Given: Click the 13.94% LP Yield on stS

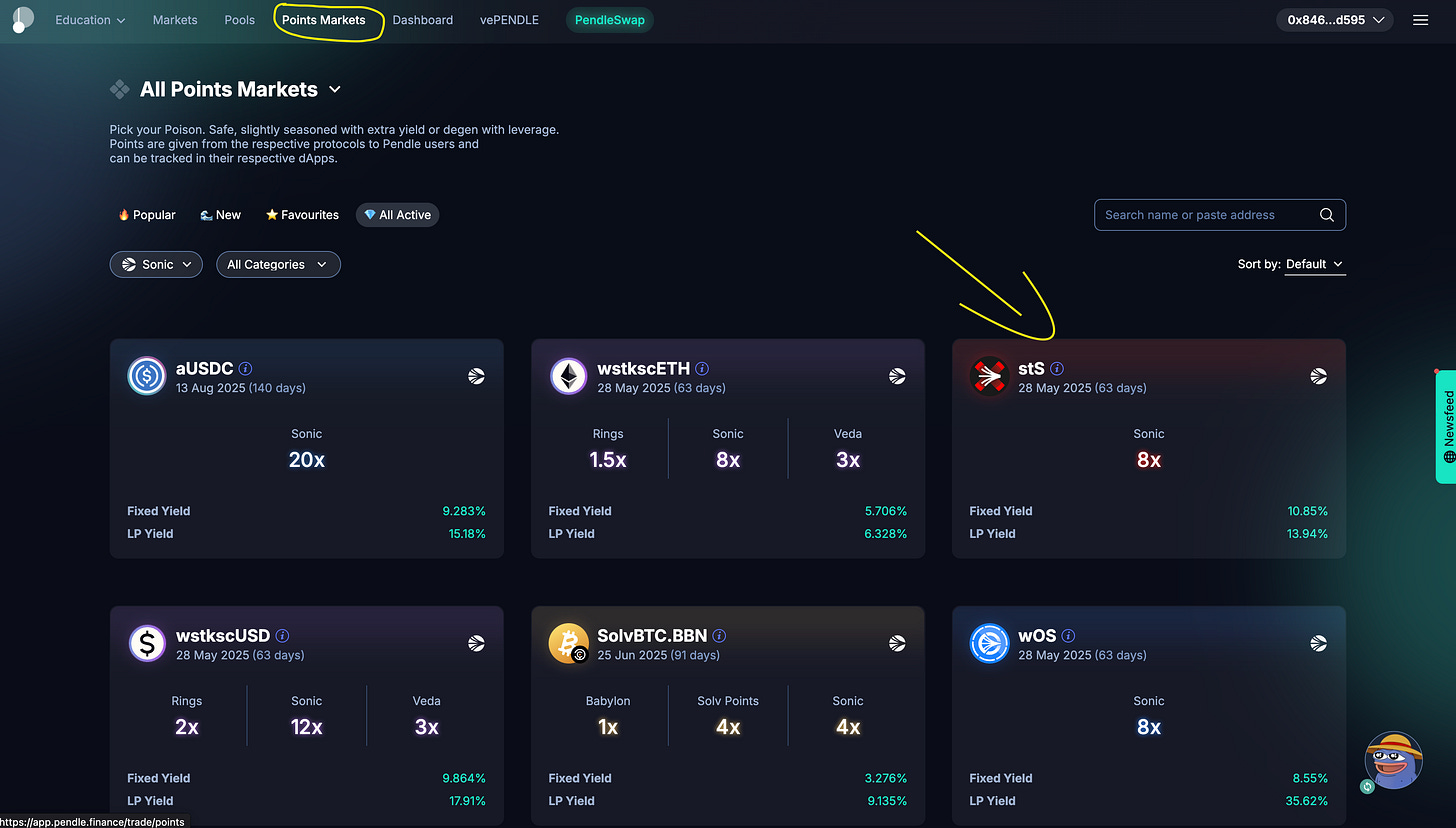Looking at the screenshot, I should pyautogui.click(x=1307, y=534).
